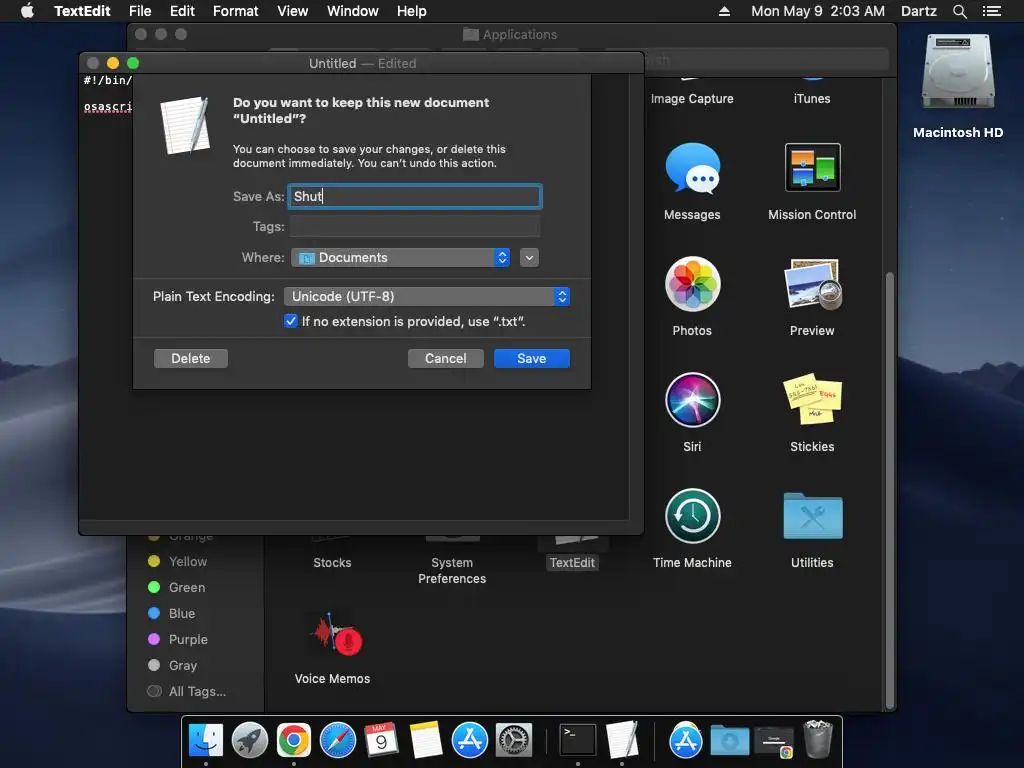Select the Blue tag in Finder sidebar

coord(172,614)
